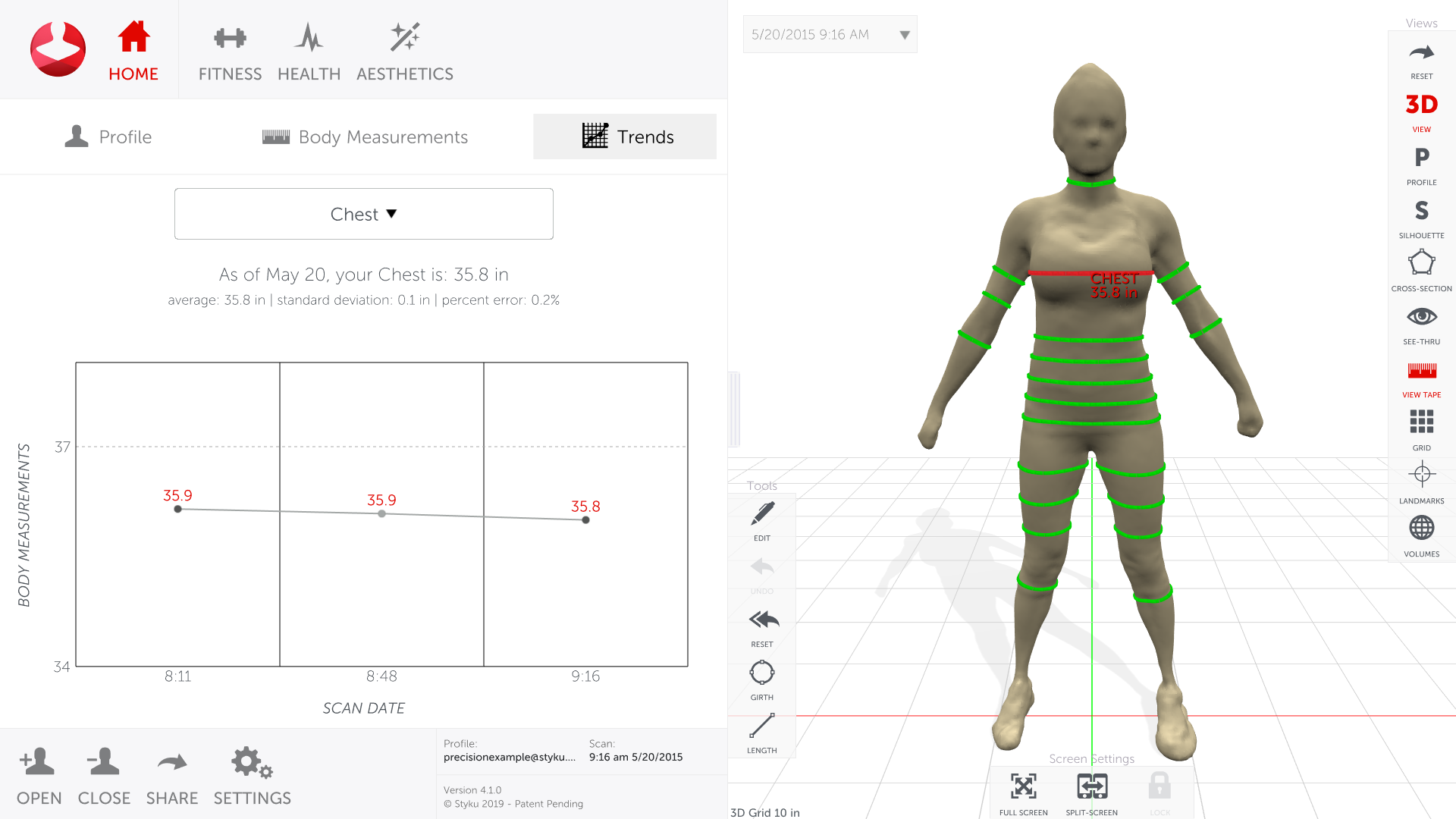The image size is (1456, 819).
Task: Toggle See-Thru eye view
Action: pyautogui.click(x=1421, y=318)
